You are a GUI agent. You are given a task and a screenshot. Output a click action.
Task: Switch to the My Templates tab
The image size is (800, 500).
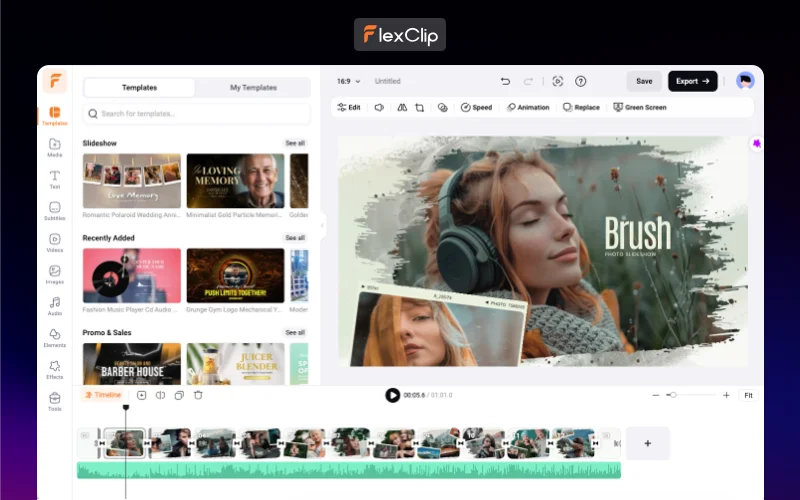pos(253,88)
